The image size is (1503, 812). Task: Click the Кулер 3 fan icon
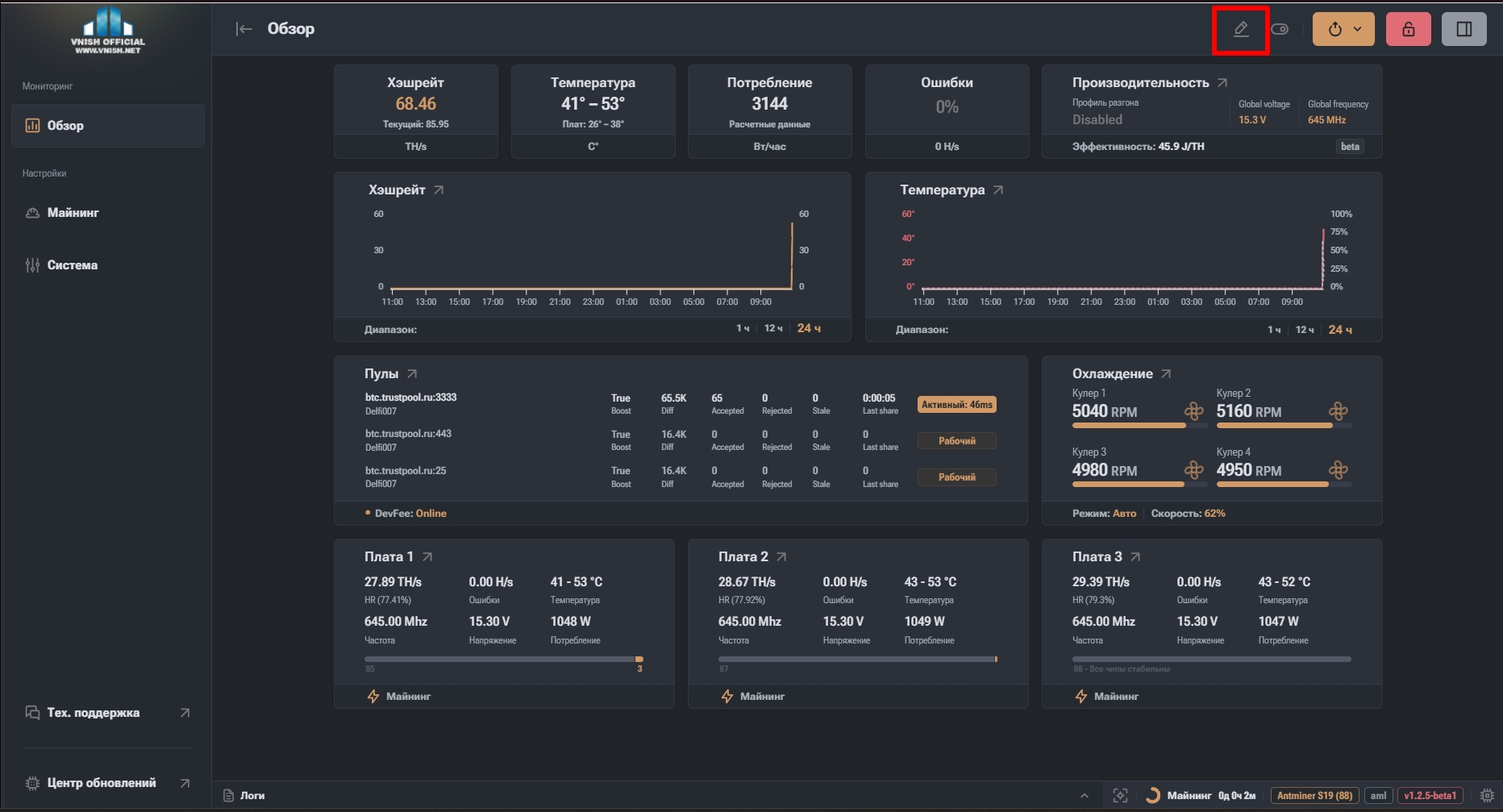tap(1194, 470)
